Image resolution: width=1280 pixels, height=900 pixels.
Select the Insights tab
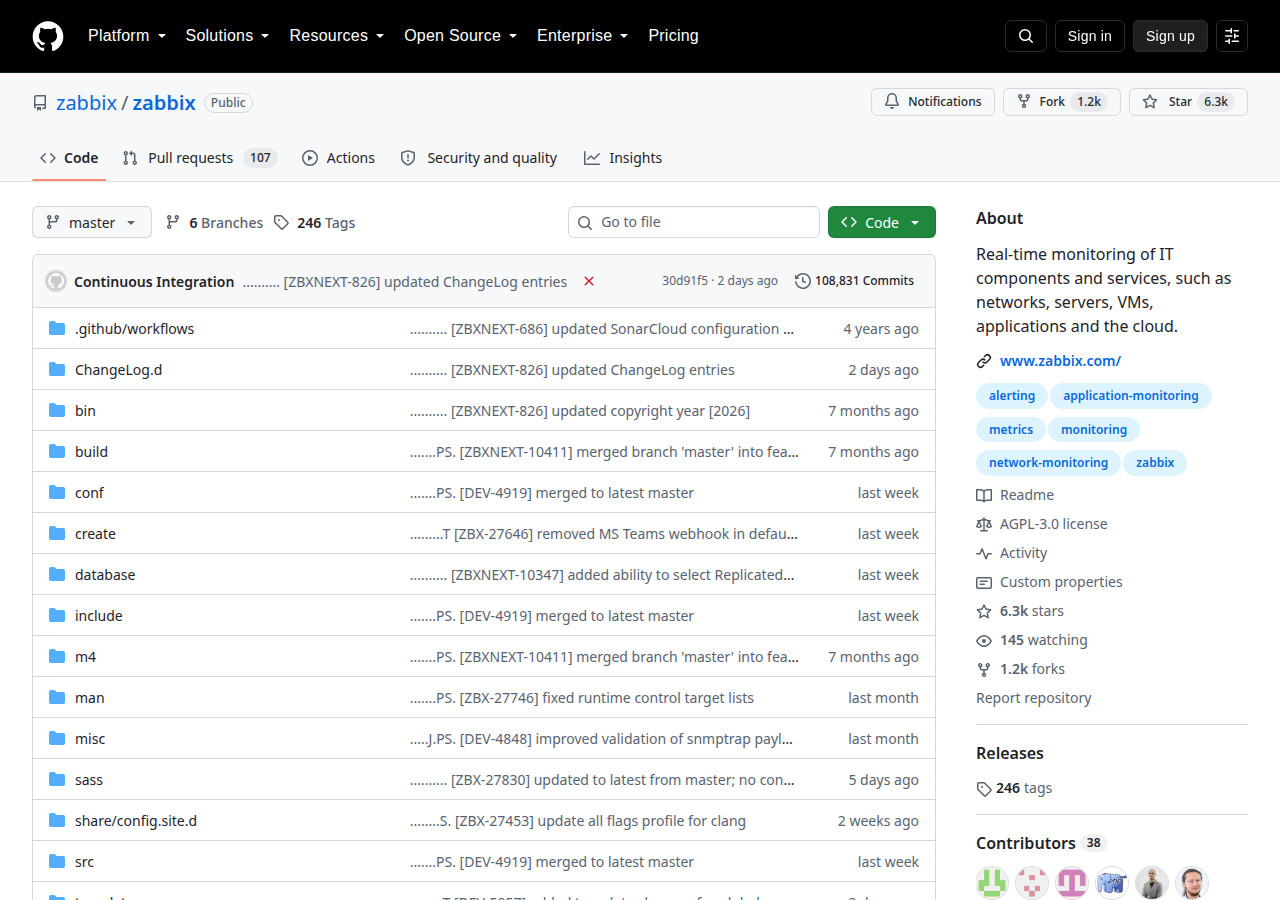tap(623, 158)
